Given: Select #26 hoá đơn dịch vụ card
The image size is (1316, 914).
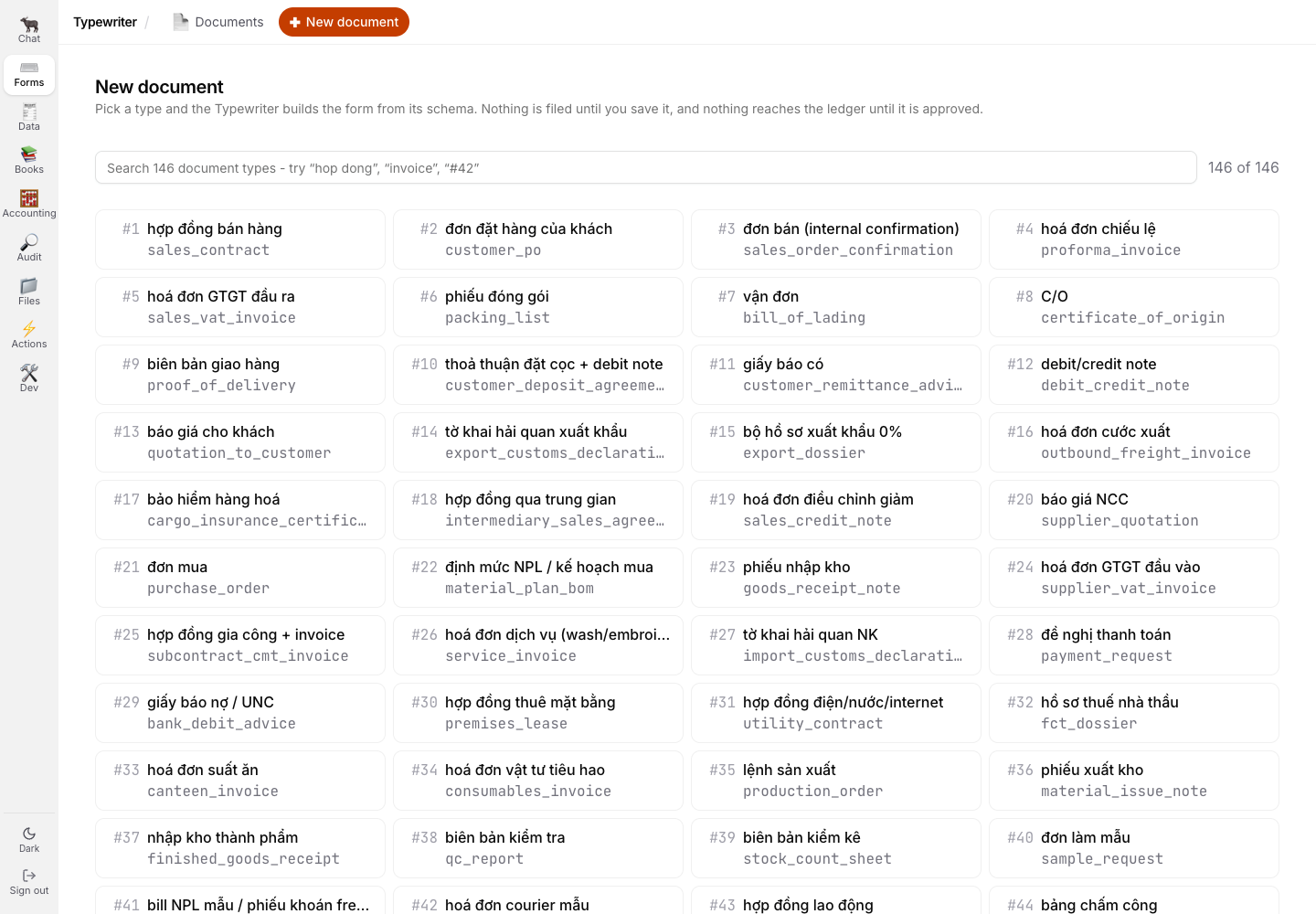Looking at the screenshot, I should 538,645.
